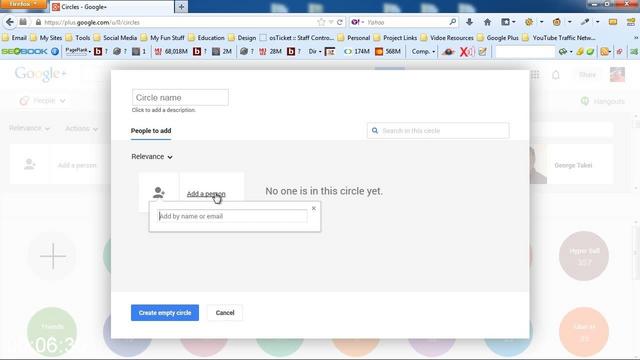This screenshot has width=640, height=360.
Task: Click the SEOBook logo in toolbar
Action: (24, 51)
